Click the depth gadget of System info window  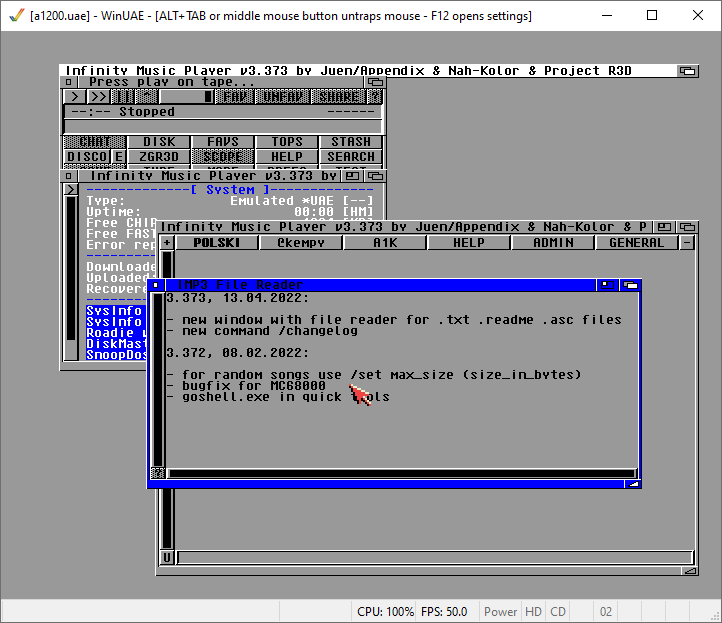[x=375, y=176]
